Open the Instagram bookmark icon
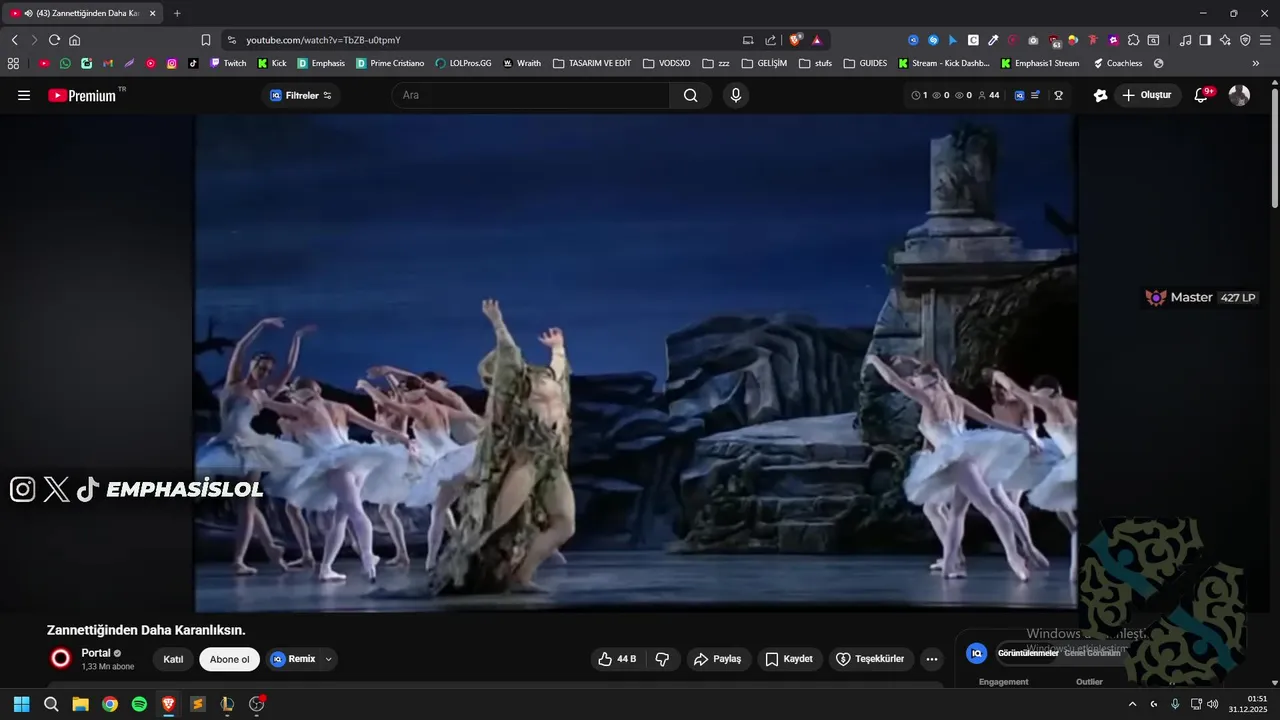Image resolution: width=1280 pixels, height=720 pixels. tap(172, 63)
